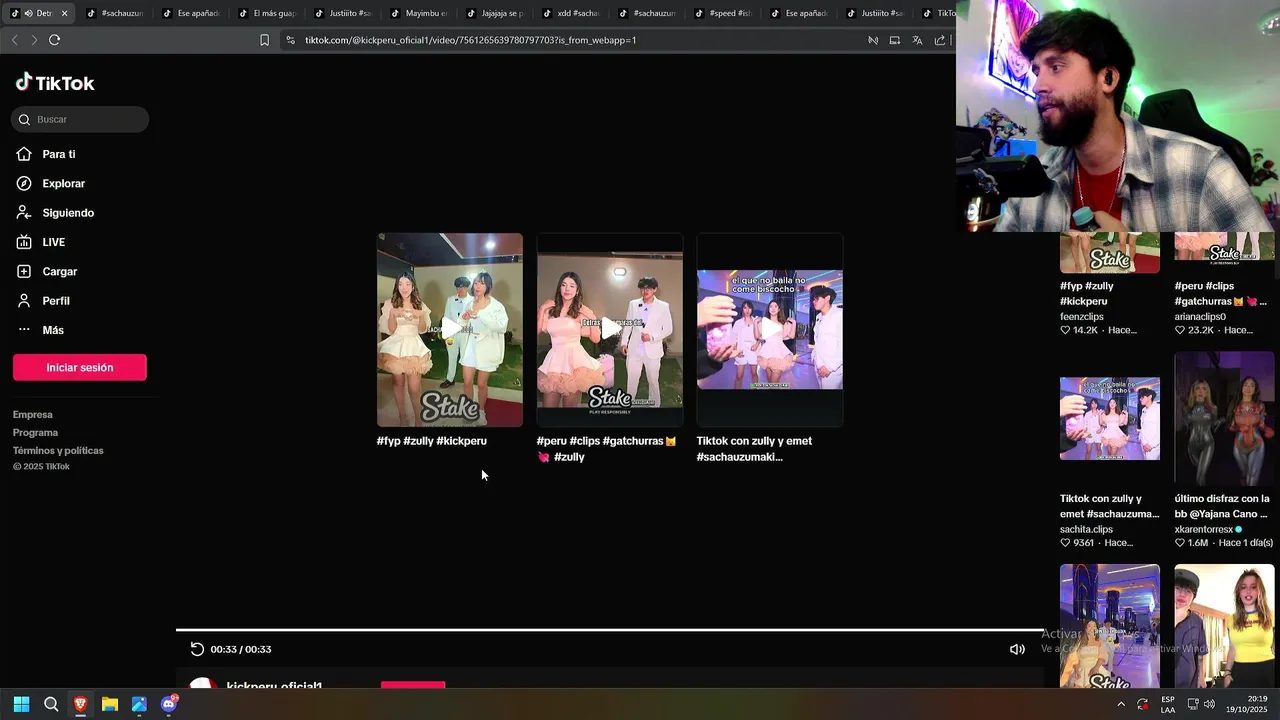1280x720 pixels.
Task: Click the 14.2K likes heart icon
Action: coord(1065,330)
